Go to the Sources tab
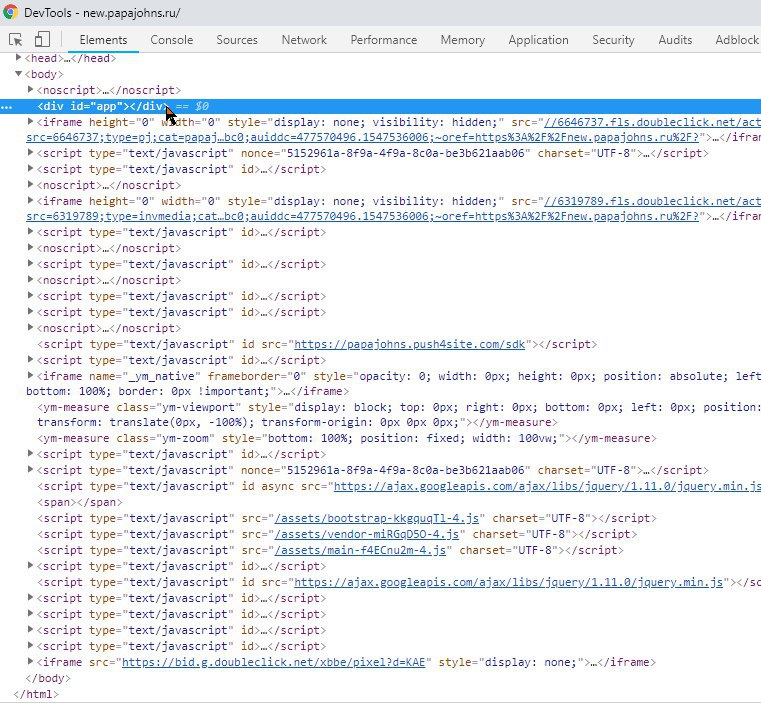Image resolution: width=761 pixels, height=703 pixels. coord(237,40)
